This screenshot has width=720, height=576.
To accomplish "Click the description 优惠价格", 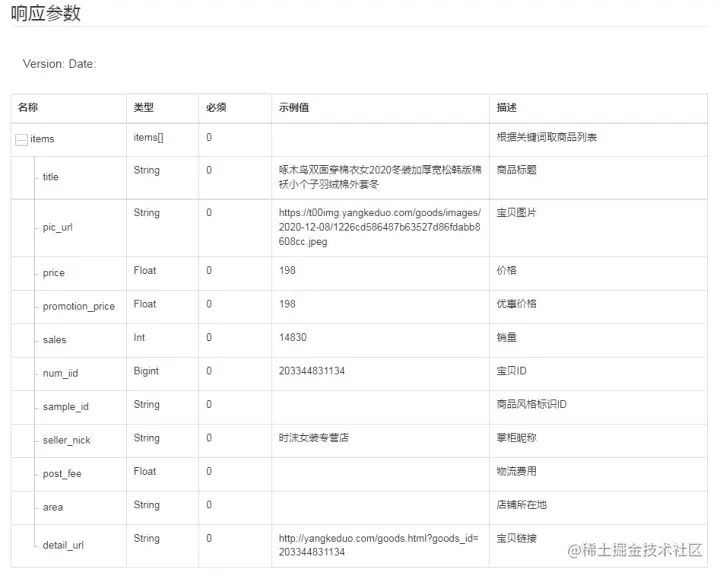I will tap(516, 304).
